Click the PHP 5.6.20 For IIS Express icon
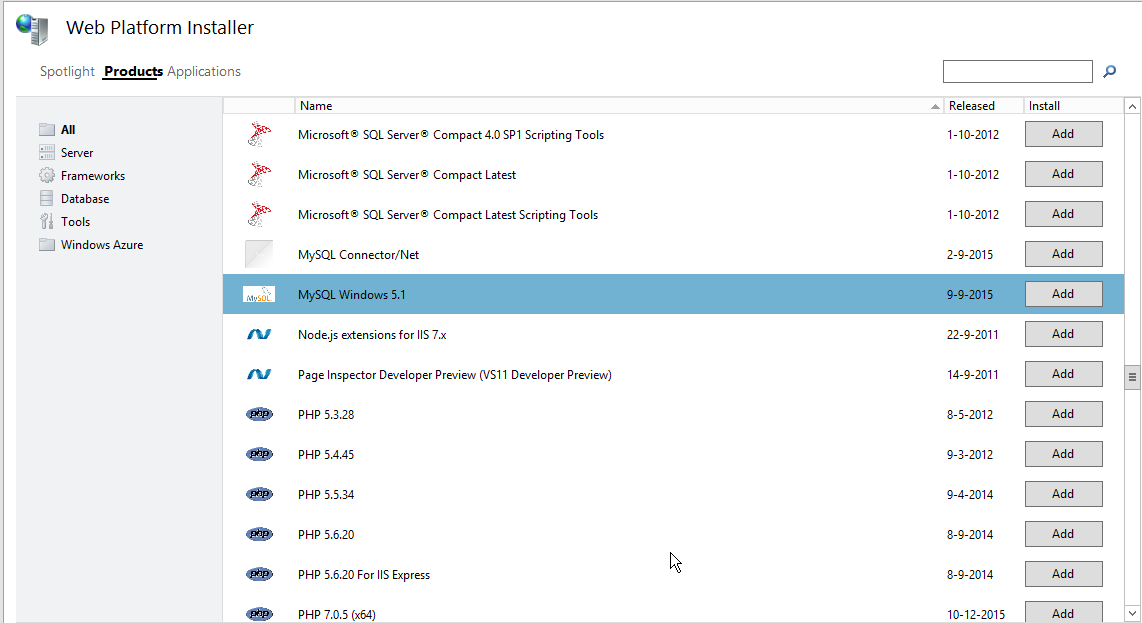This screenshot has width=1142, height=623. pos(259,575)
